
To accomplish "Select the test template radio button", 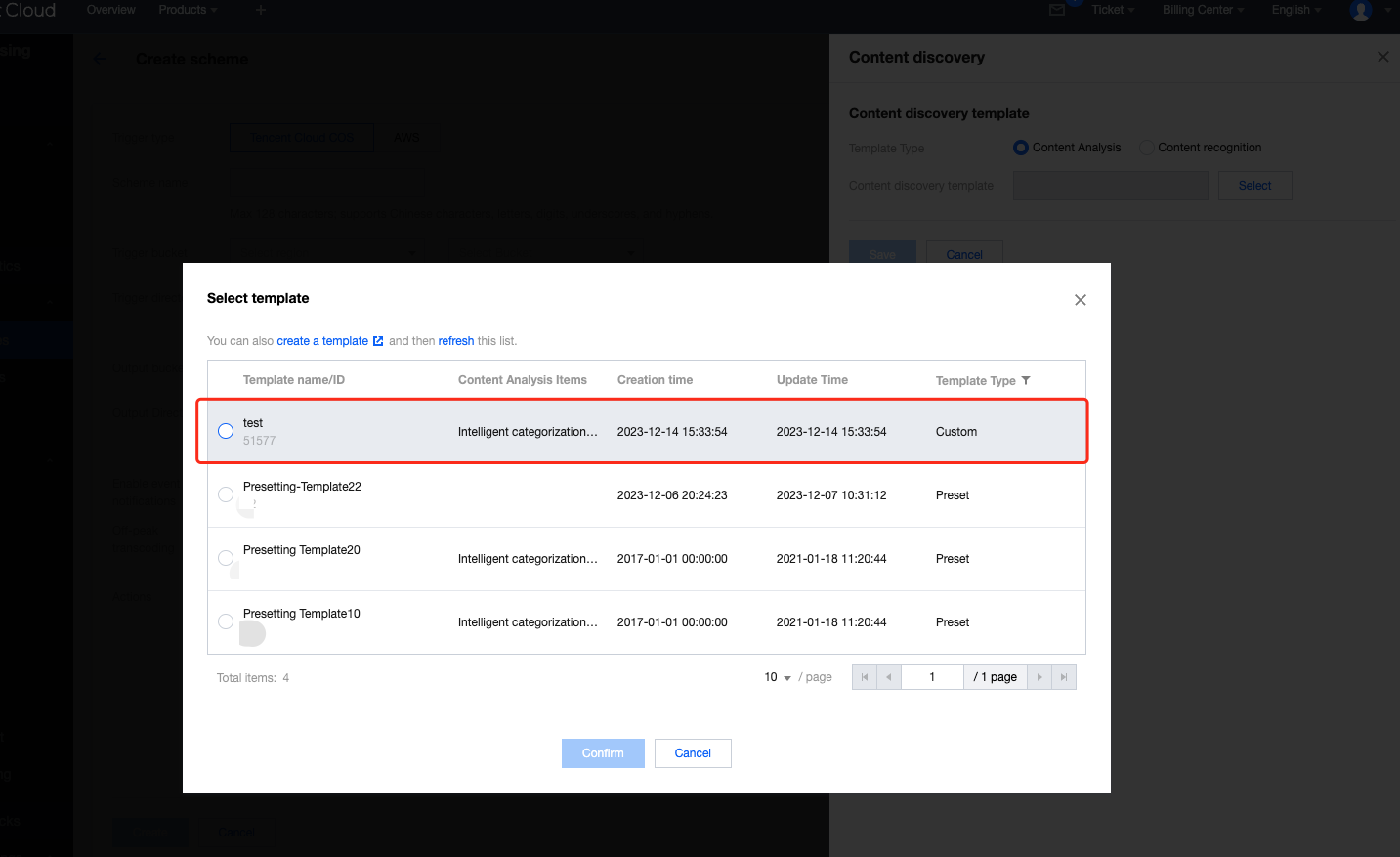I will click(226, 431).
